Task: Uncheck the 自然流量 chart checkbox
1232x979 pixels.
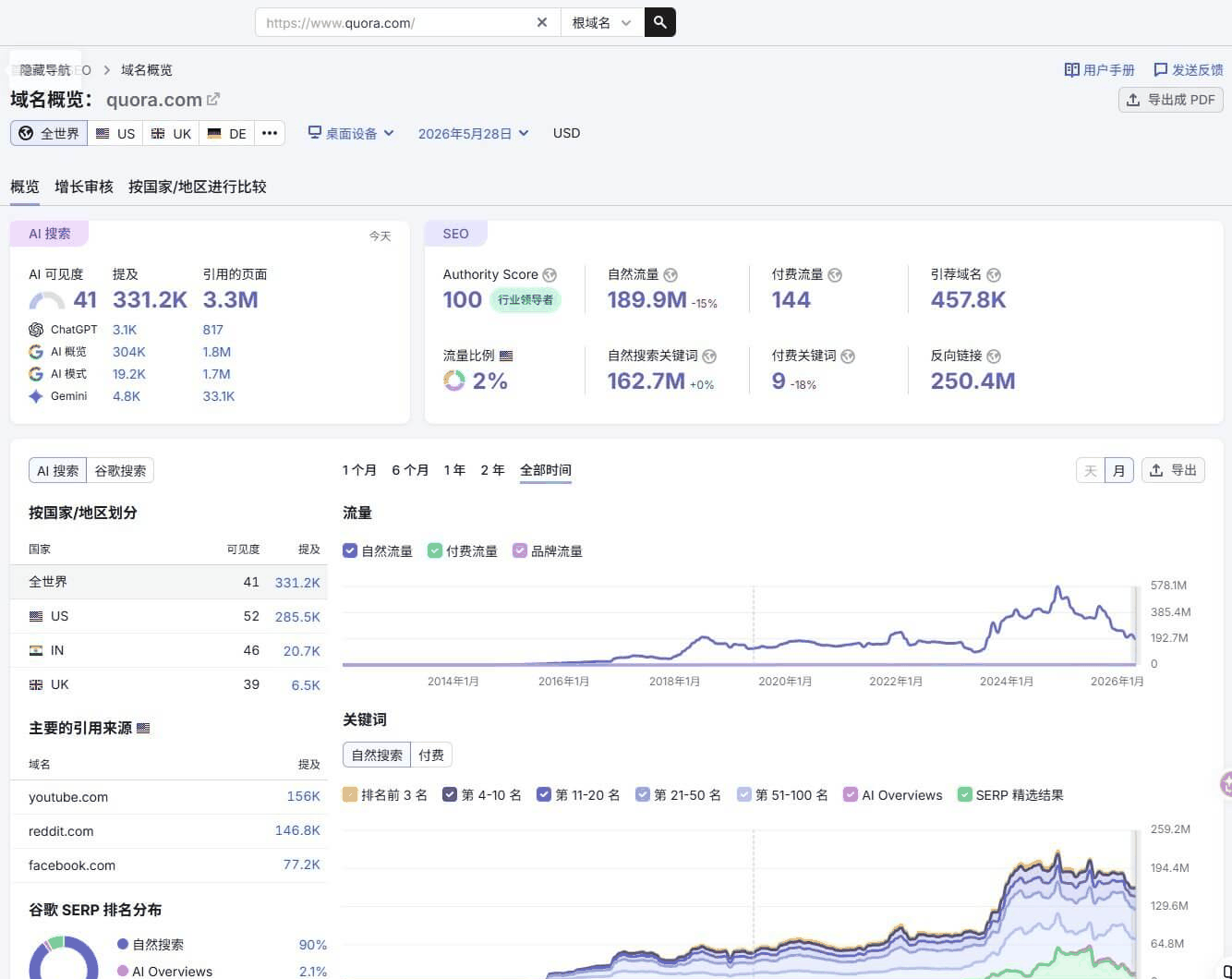Action: click(350, 550)
